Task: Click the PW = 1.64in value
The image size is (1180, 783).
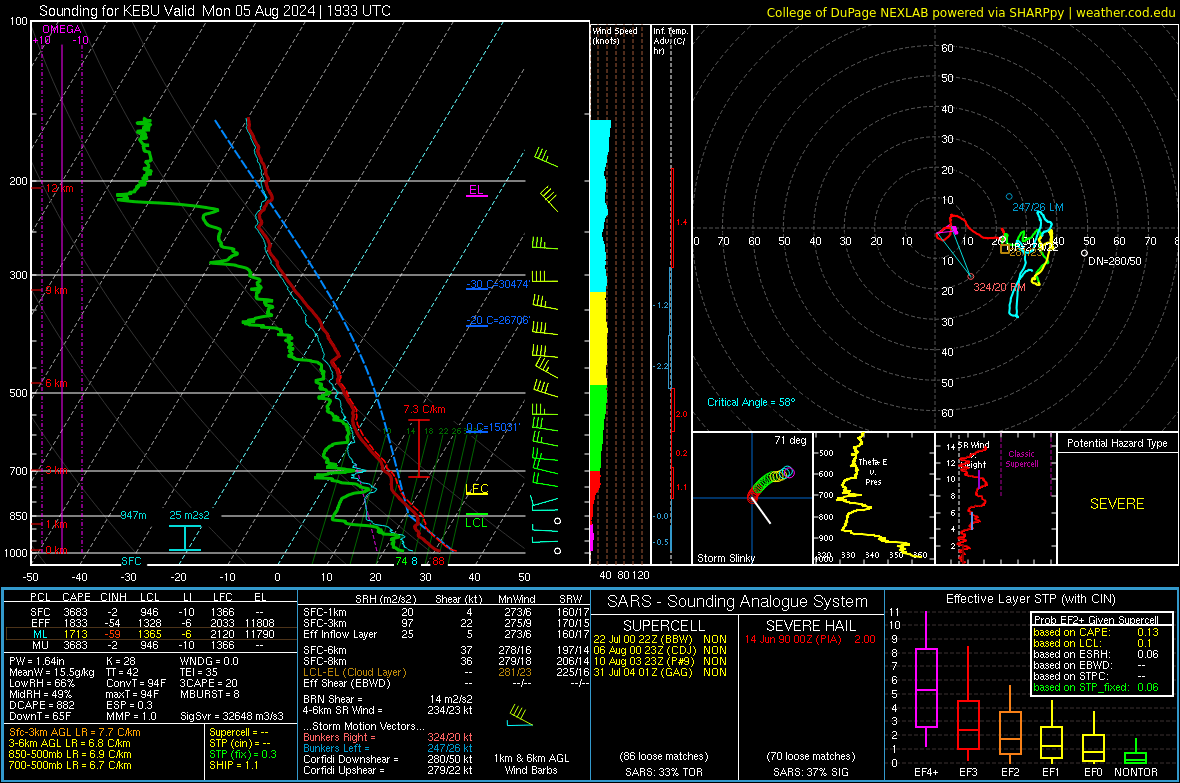Action: [37, 661]
